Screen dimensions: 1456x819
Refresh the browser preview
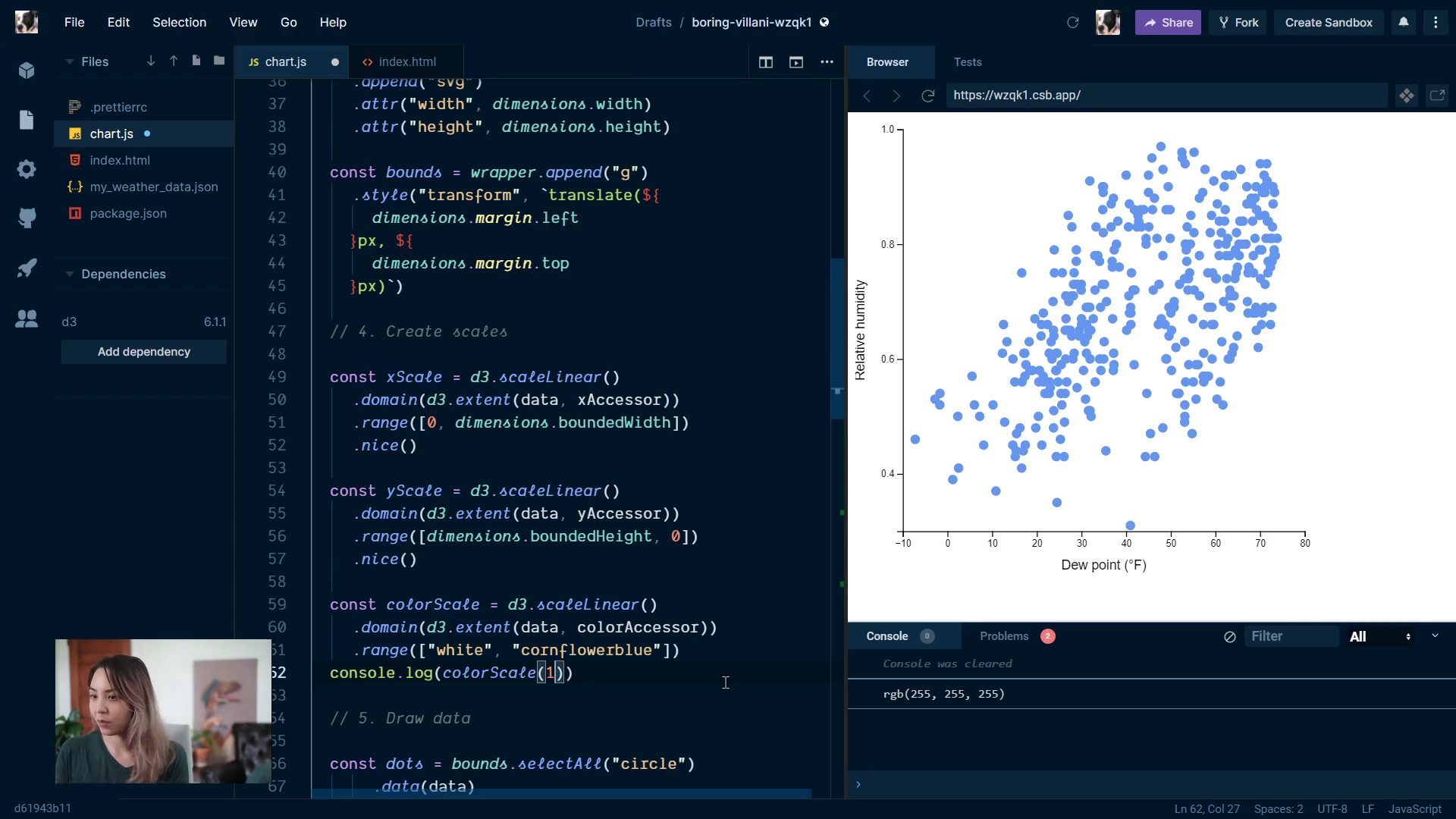[927, 96]
